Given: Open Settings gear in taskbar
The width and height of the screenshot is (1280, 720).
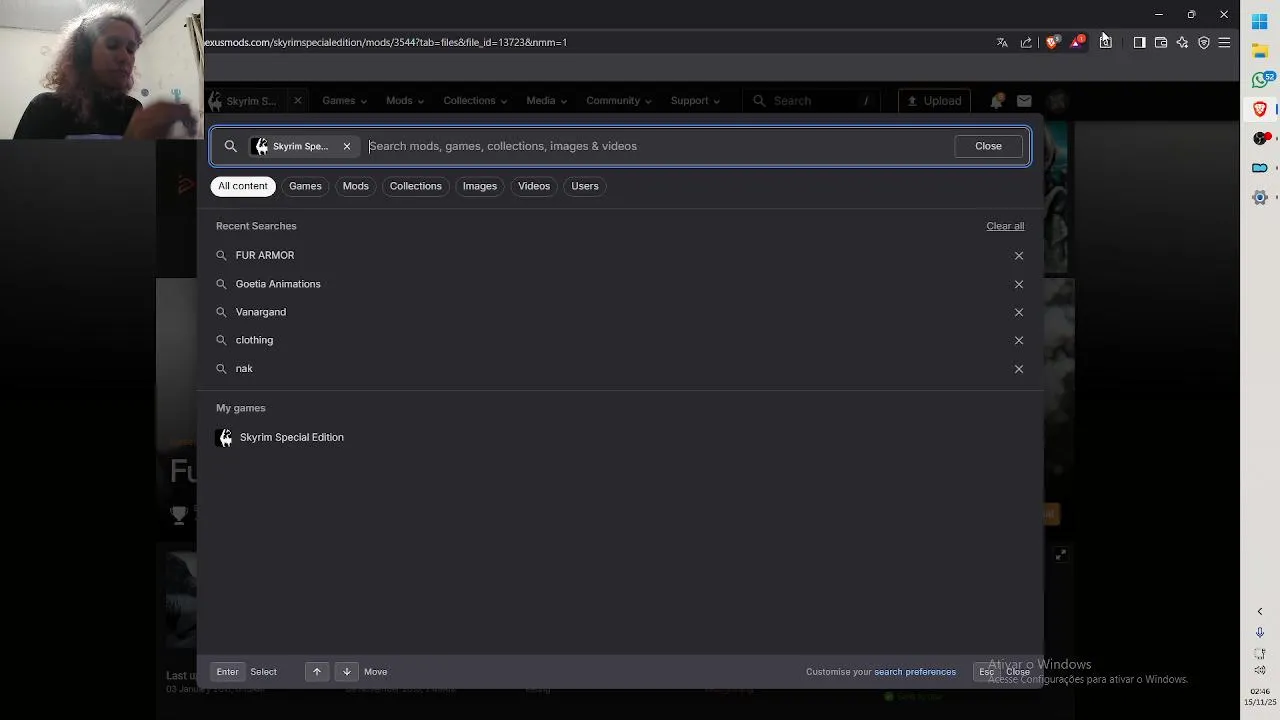Looking at the screenshot, I should click(1260, 197).
